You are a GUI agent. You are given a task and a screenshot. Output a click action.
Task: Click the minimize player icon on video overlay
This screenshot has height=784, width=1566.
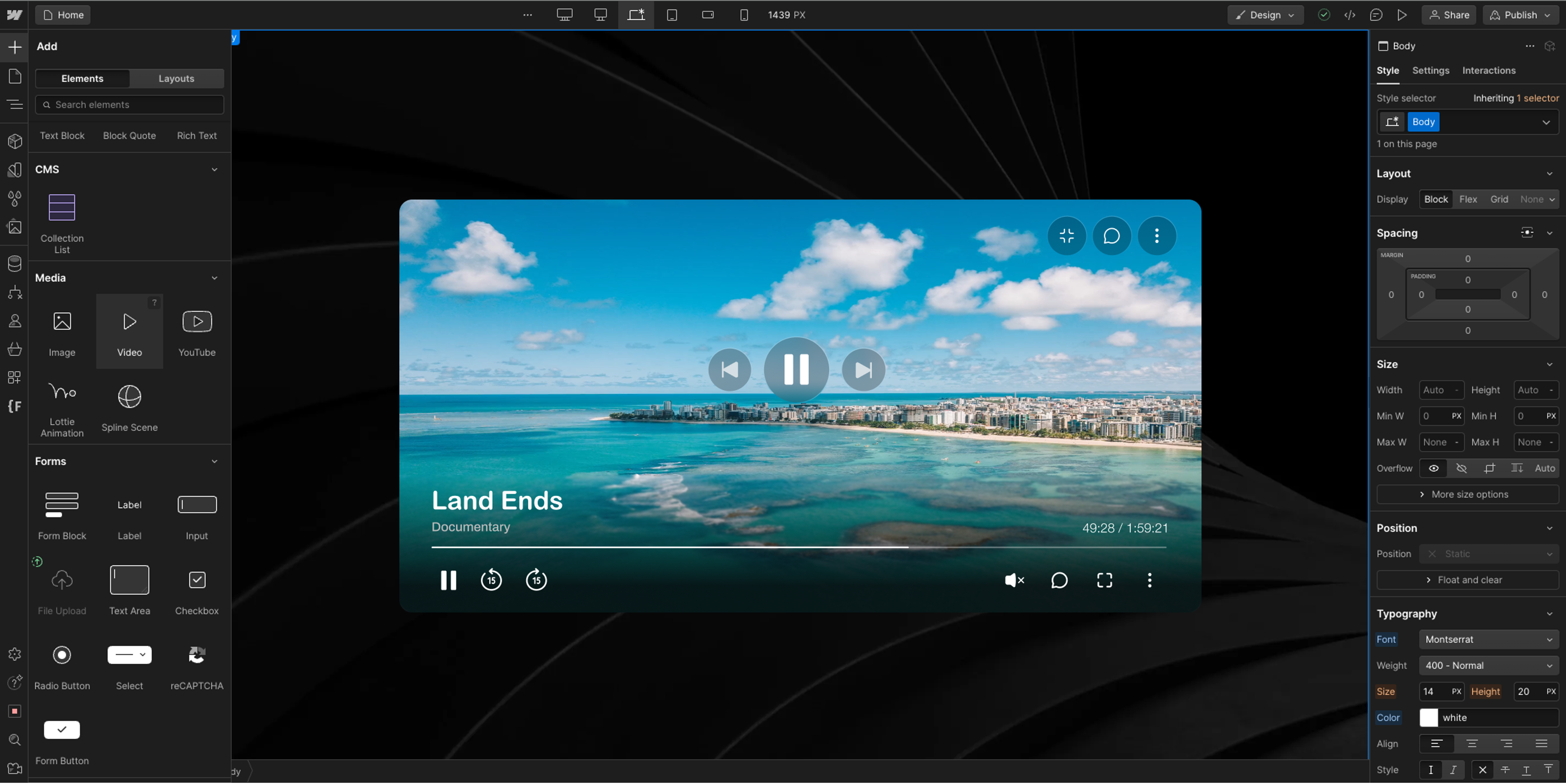tap(1066, 235)
